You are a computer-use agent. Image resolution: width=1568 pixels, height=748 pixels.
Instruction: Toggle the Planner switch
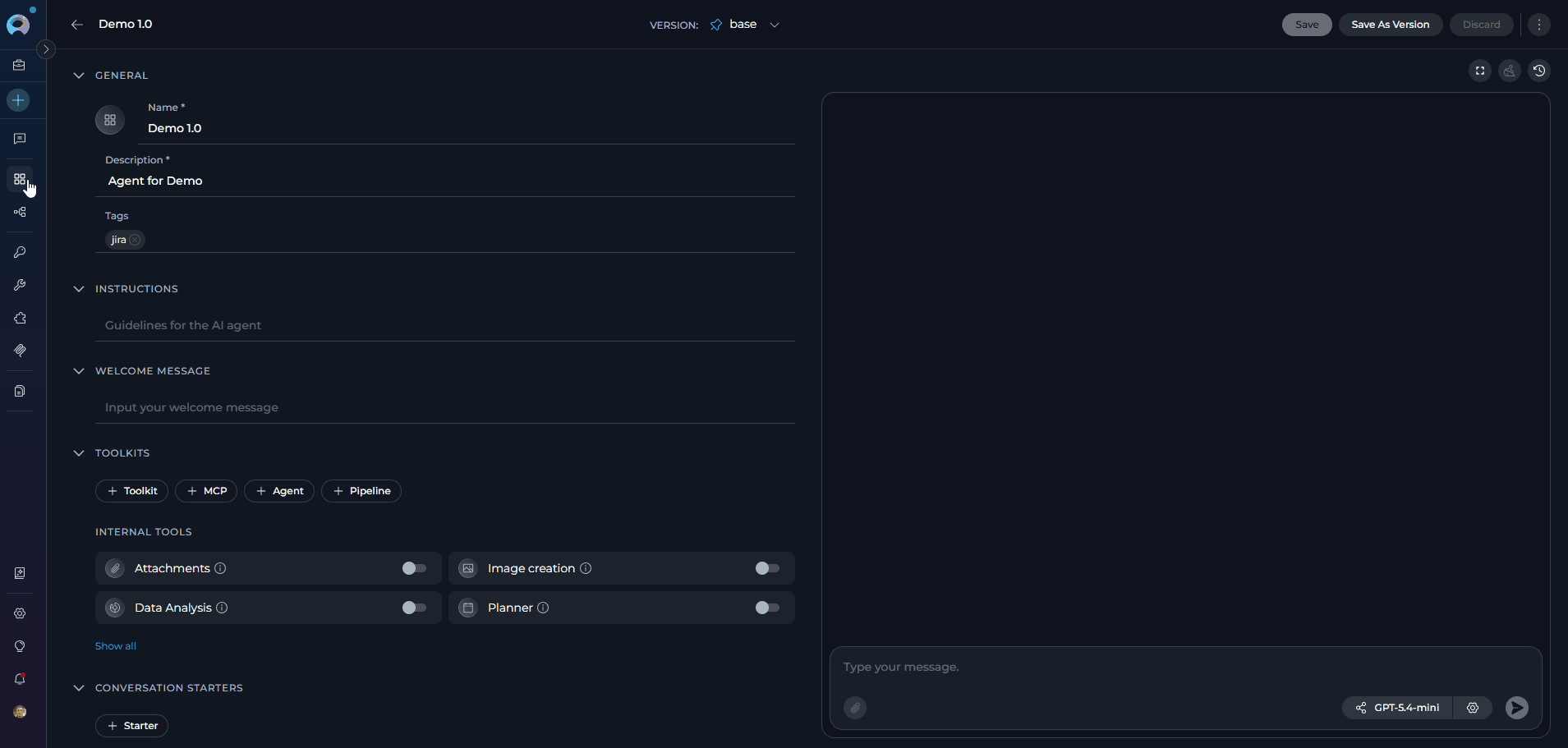(767, 608)
